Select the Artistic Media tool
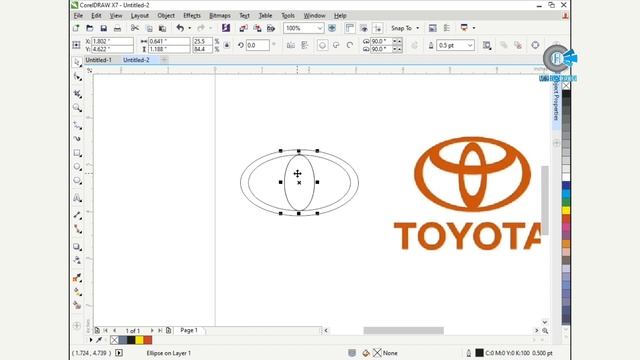Screen dimensions: 640x360 pyautogui.click(x=77, y=139)
